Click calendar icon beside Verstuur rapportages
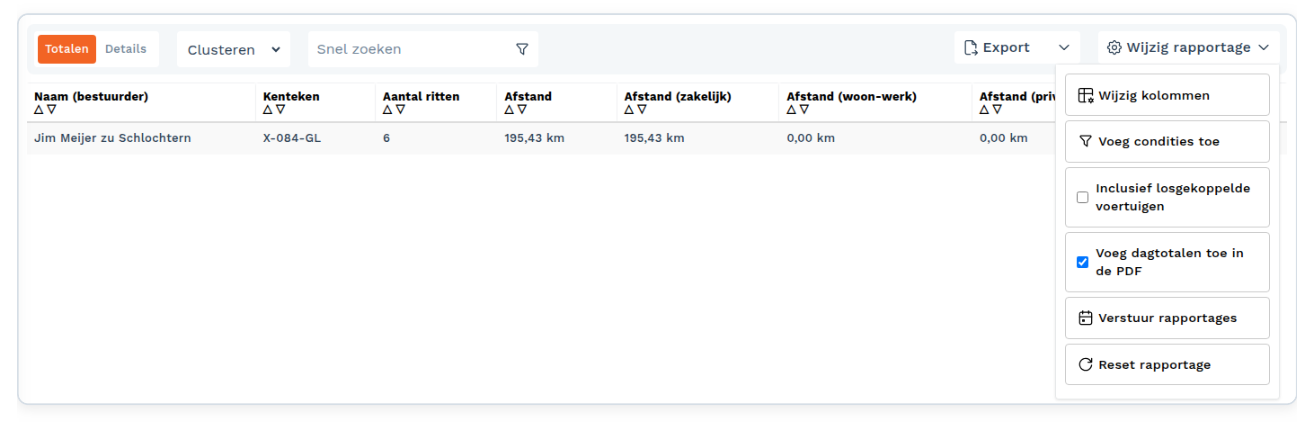The height and width of the screenshot is (425, 1314). [1086, 318]
